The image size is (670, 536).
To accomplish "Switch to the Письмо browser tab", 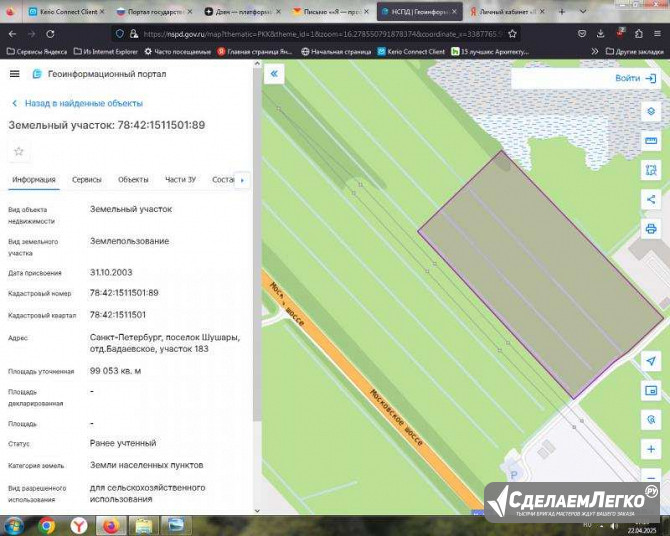I will [330, 12].
